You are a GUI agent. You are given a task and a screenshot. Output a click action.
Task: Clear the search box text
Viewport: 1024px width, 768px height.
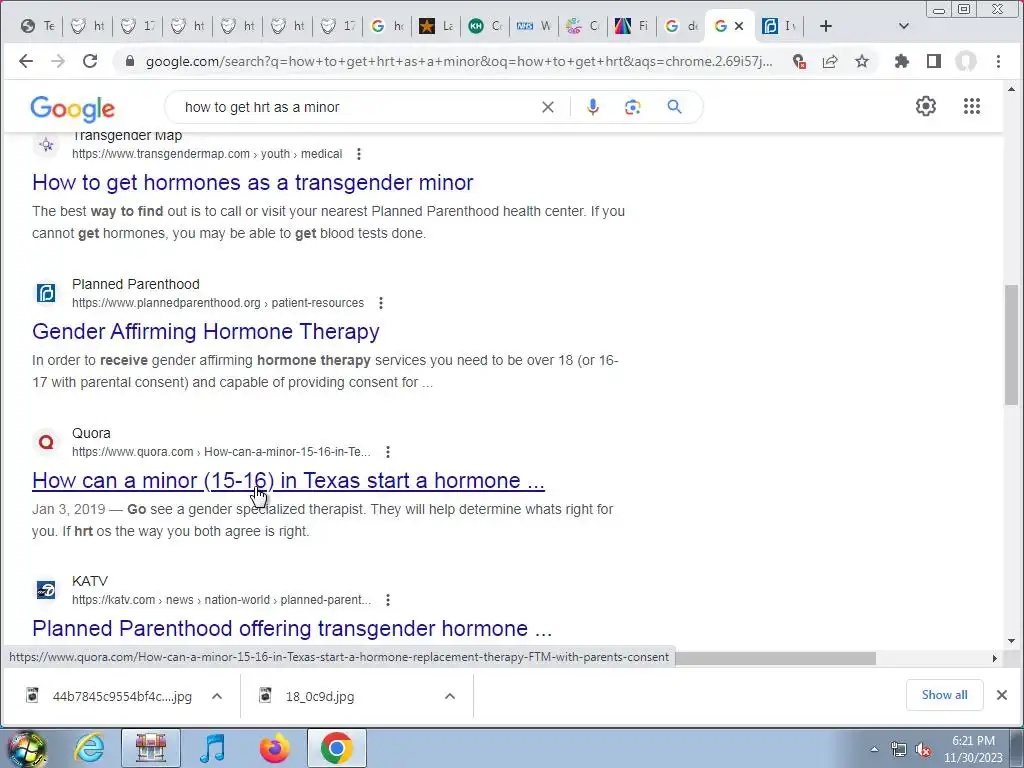(x=548, y=107)
